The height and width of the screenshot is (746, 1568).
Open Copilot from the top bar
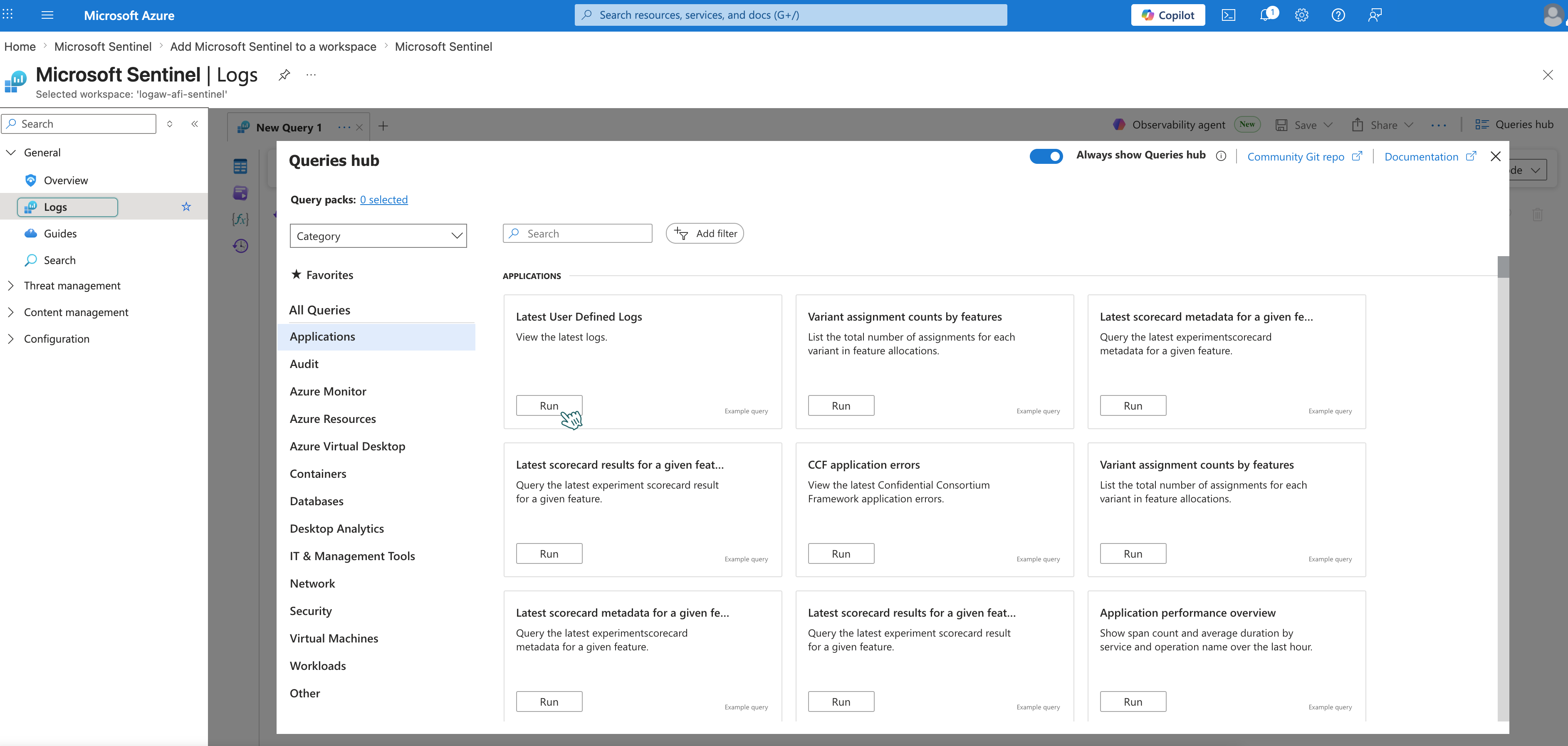1167,15
